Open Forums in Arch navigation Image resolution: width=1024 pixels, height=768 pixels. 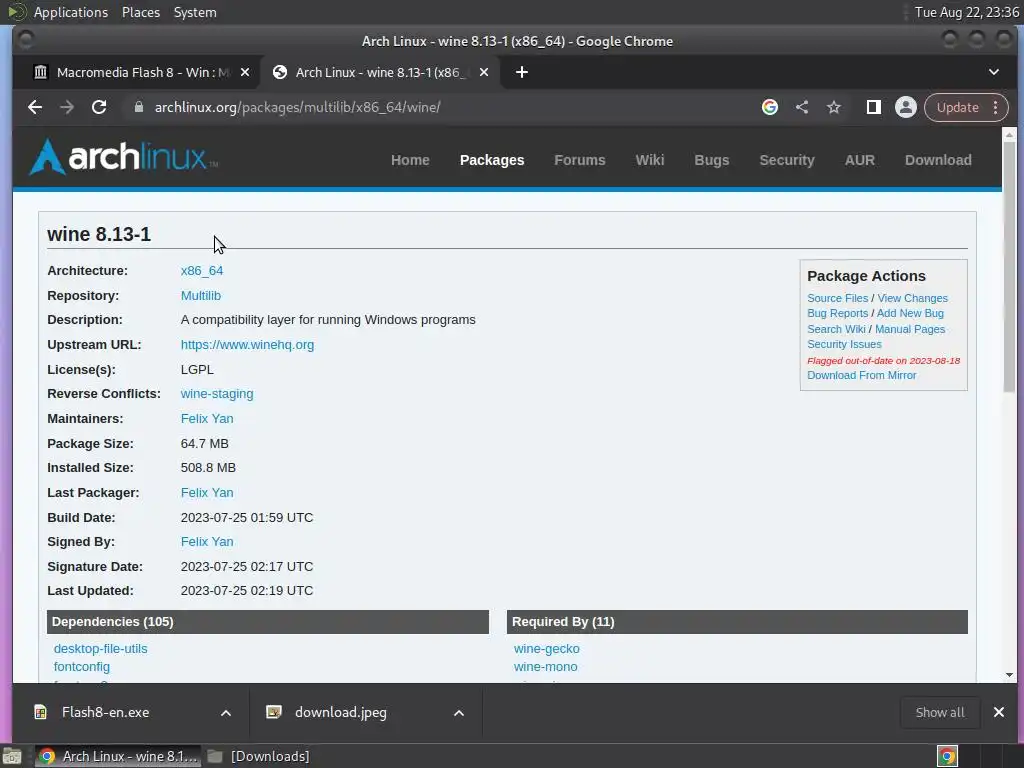(580, 160)
